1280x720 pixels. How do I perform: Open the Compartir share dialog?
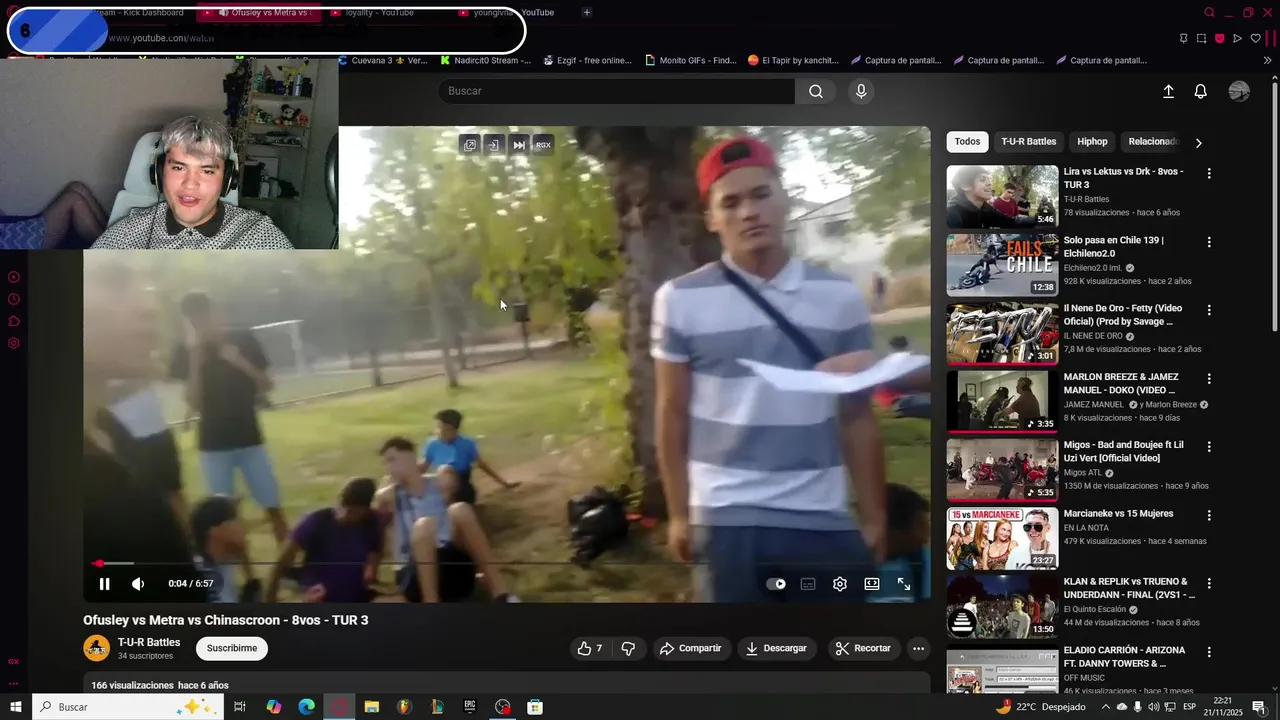pos(690,648)
